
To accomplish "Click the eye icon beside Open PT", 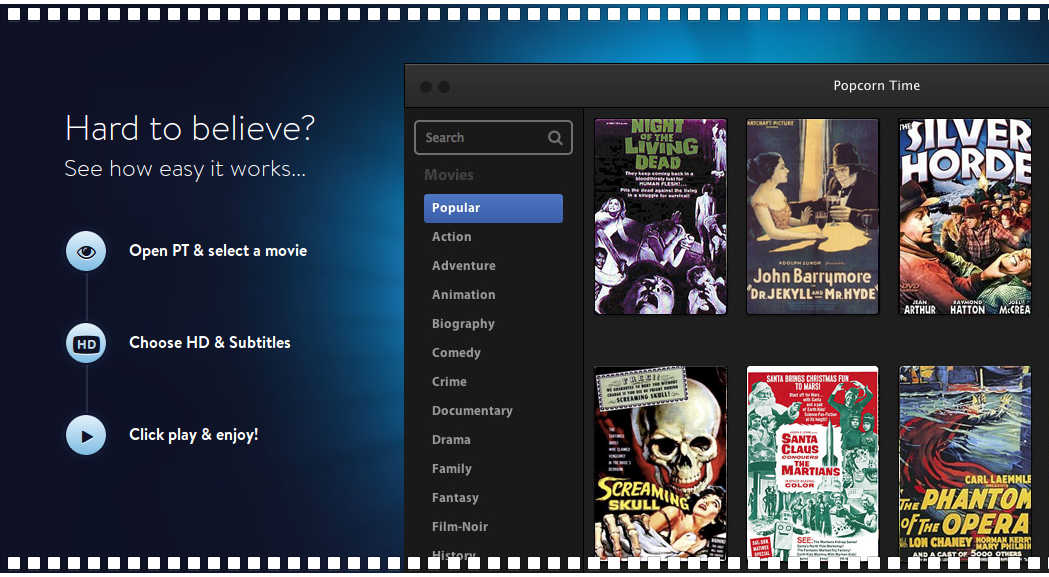I will [86, 251].
